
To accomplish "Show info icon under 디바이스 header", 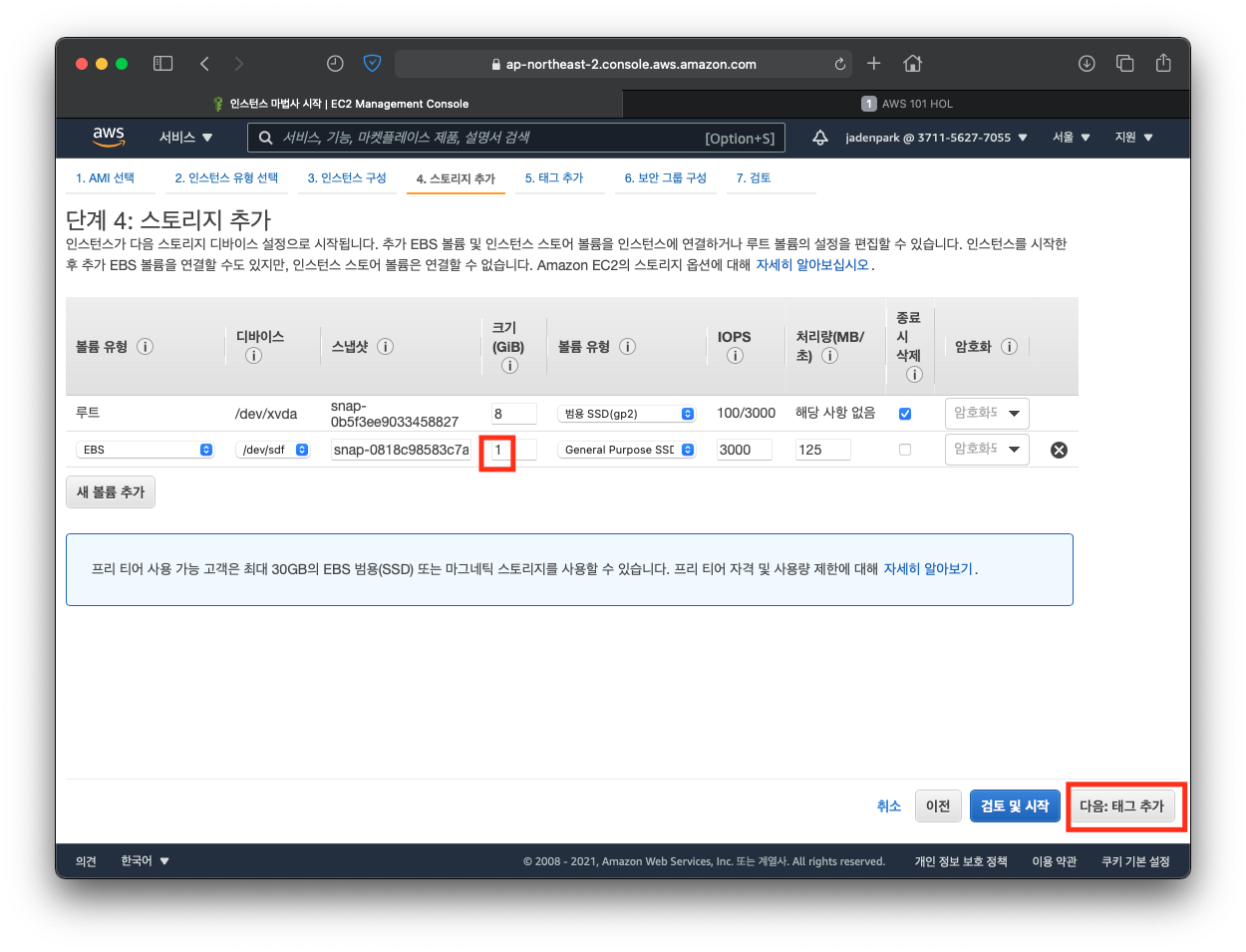I will tap(253, 356).
